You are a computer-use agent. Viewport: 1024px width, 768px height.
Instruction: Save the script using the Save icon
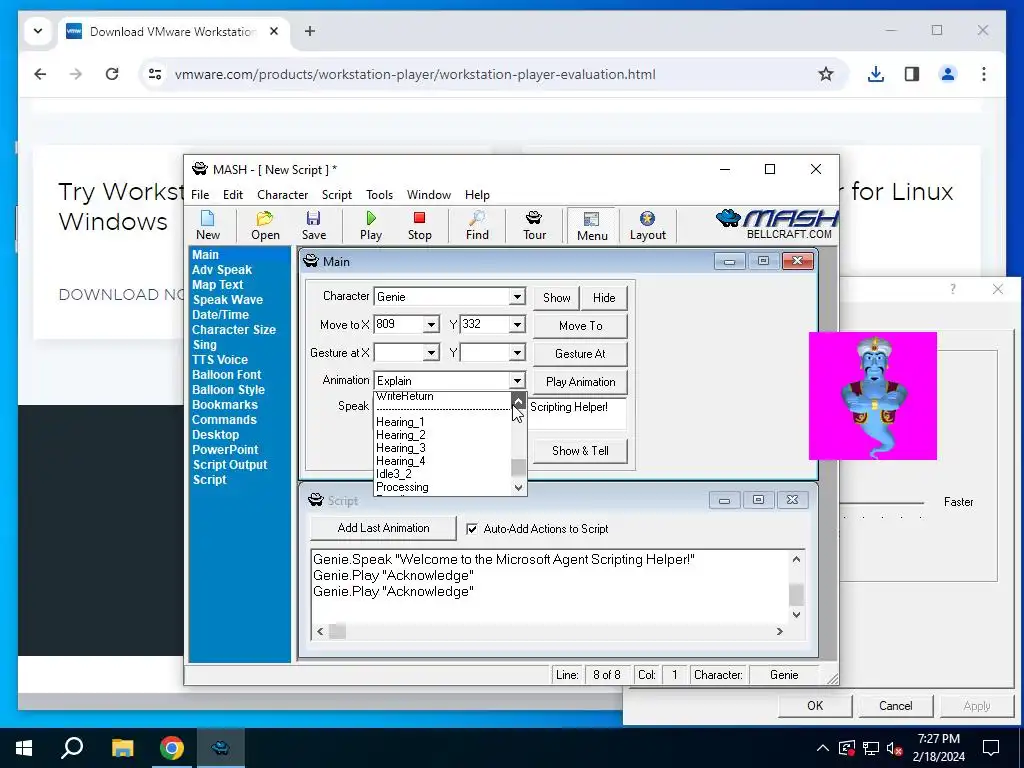pyautogui.click(x=313, y=226)
